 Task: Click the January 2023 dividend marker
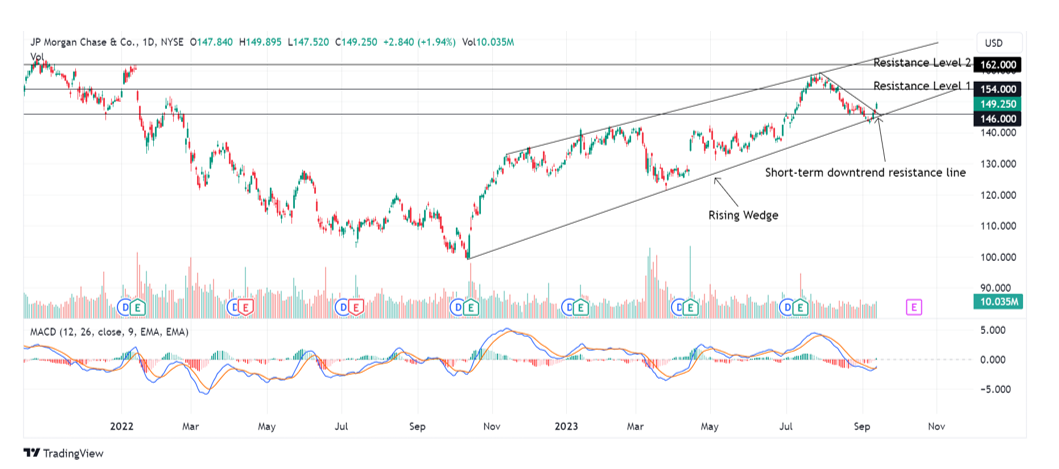tap(569, 307)
